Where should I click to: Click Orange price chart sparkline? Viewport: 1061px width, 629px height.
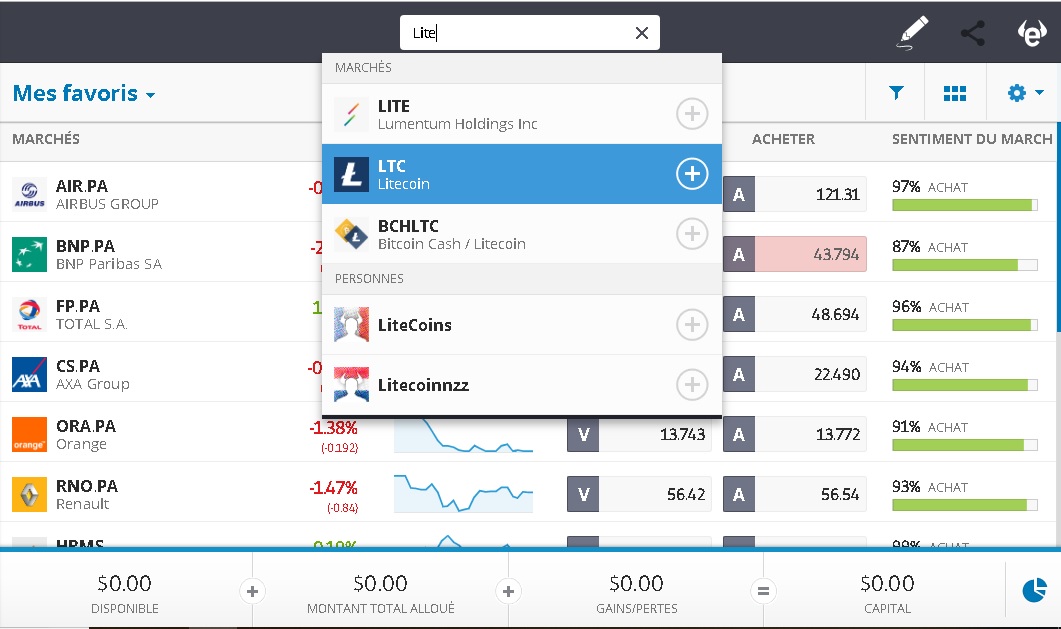tap(464, 435)
